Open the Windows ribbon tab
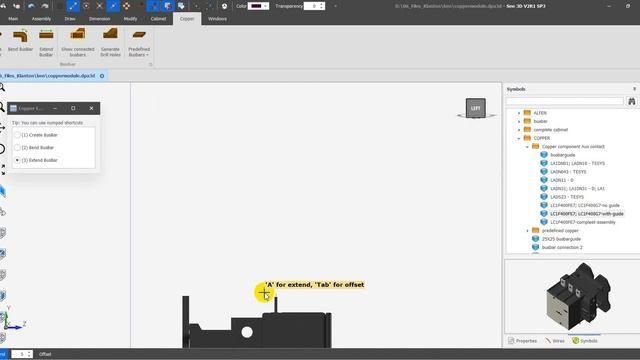Viewport: 640px width, 360px height. click(x=217, y=19)
